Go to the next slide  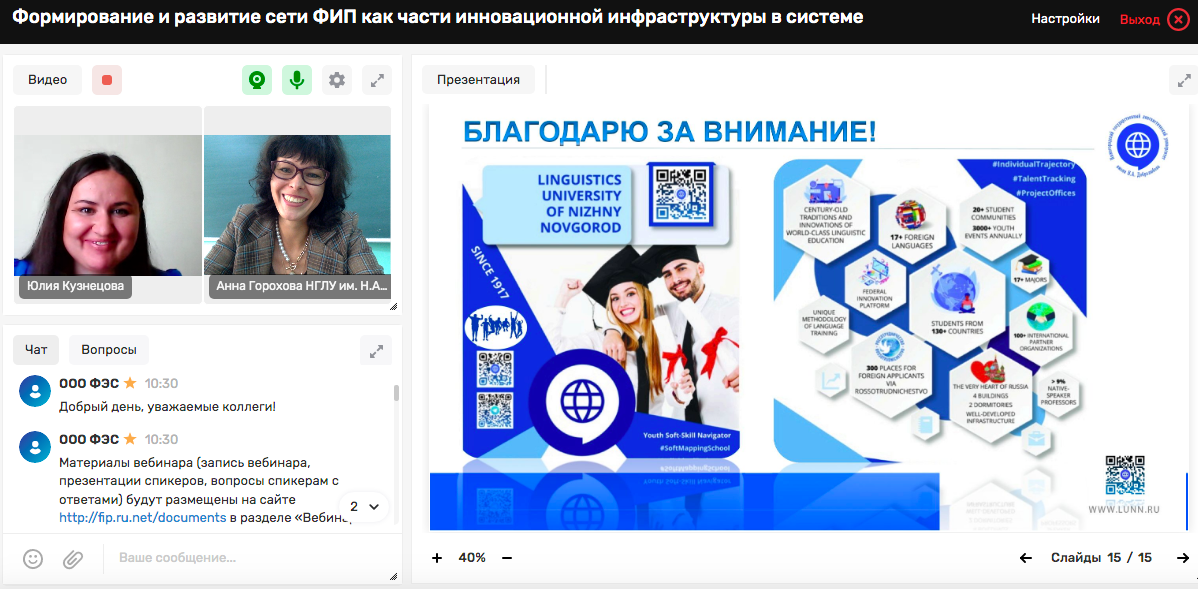[x=1183, y=558]
